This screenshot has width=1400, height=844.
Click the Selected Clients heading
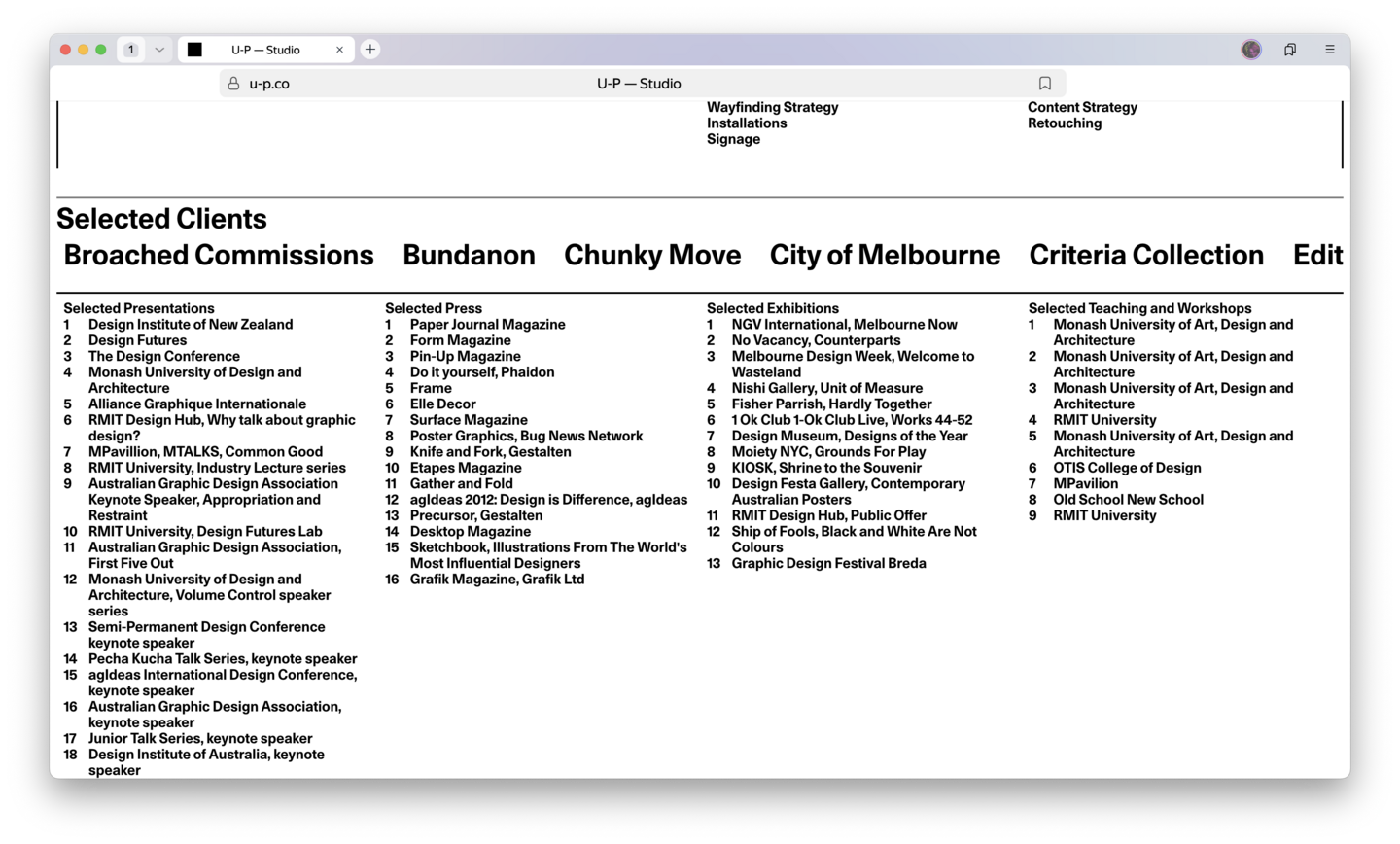(161, 219)
